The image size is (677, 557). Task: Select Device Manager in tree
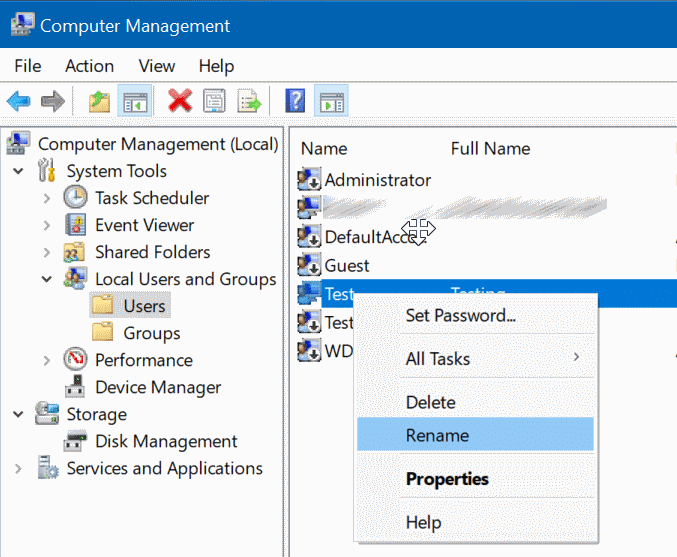(x=158, y=387)
